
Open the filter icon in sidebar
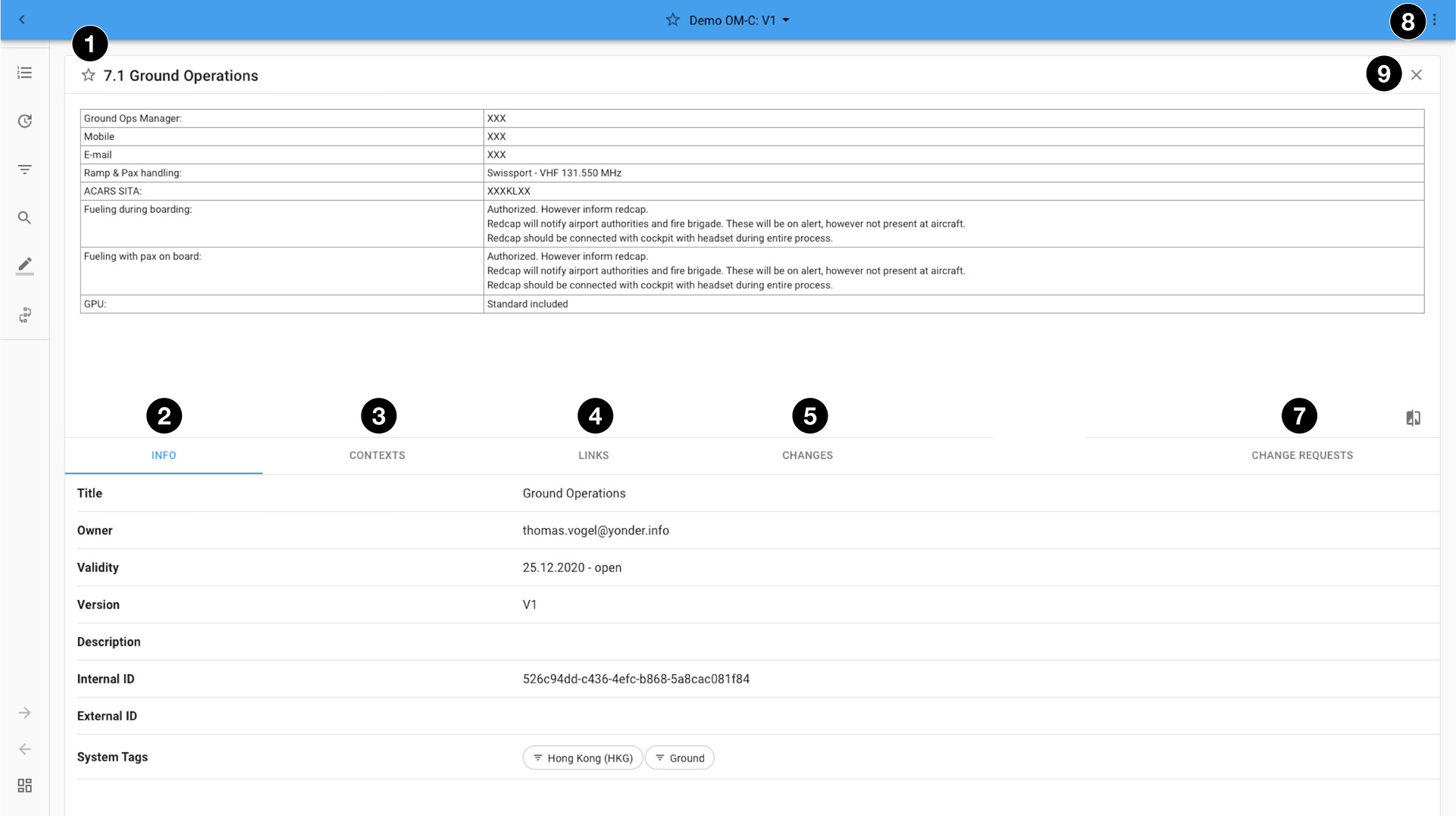[25, 170]
